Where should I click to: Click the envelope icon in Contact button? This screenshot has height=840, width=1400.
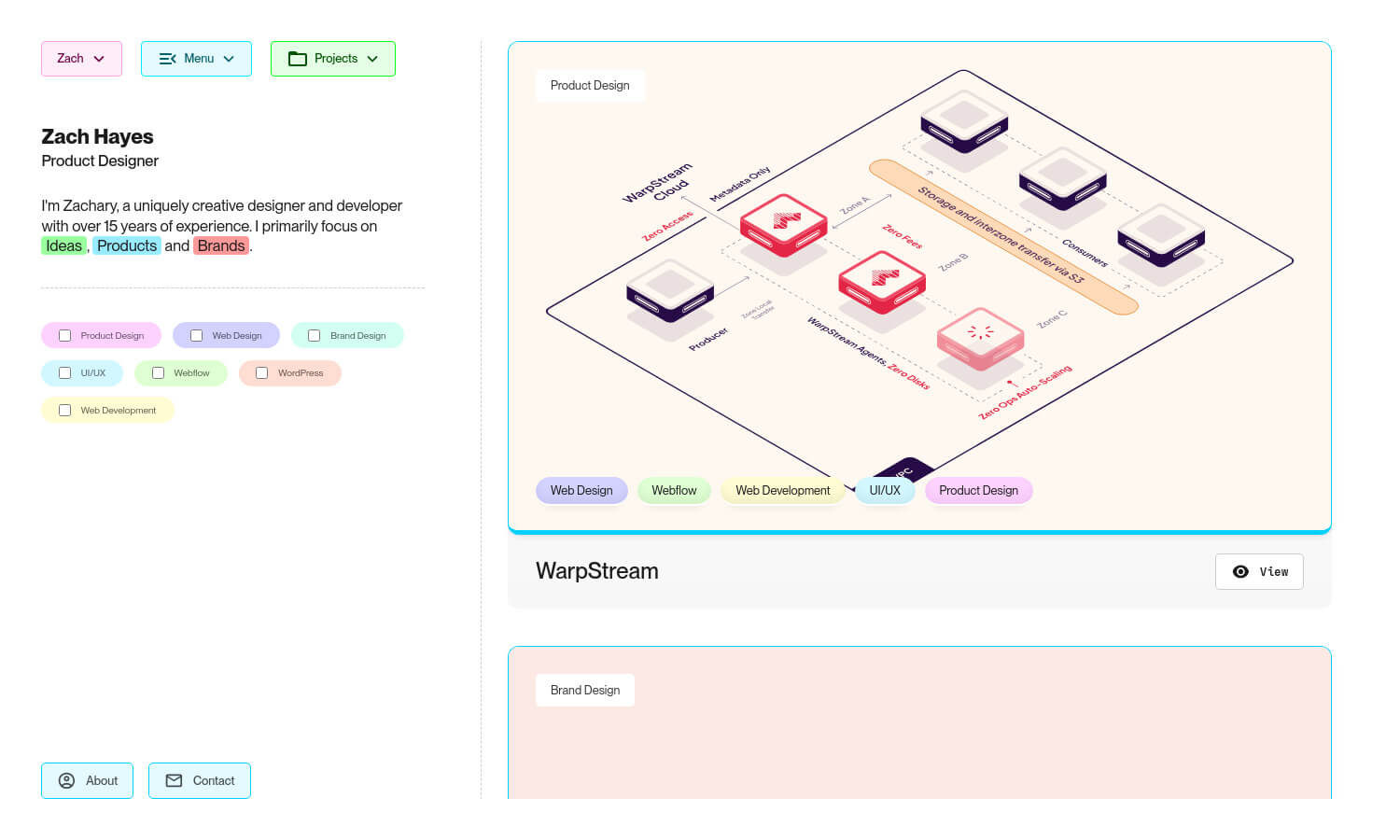tap(175, 780)
